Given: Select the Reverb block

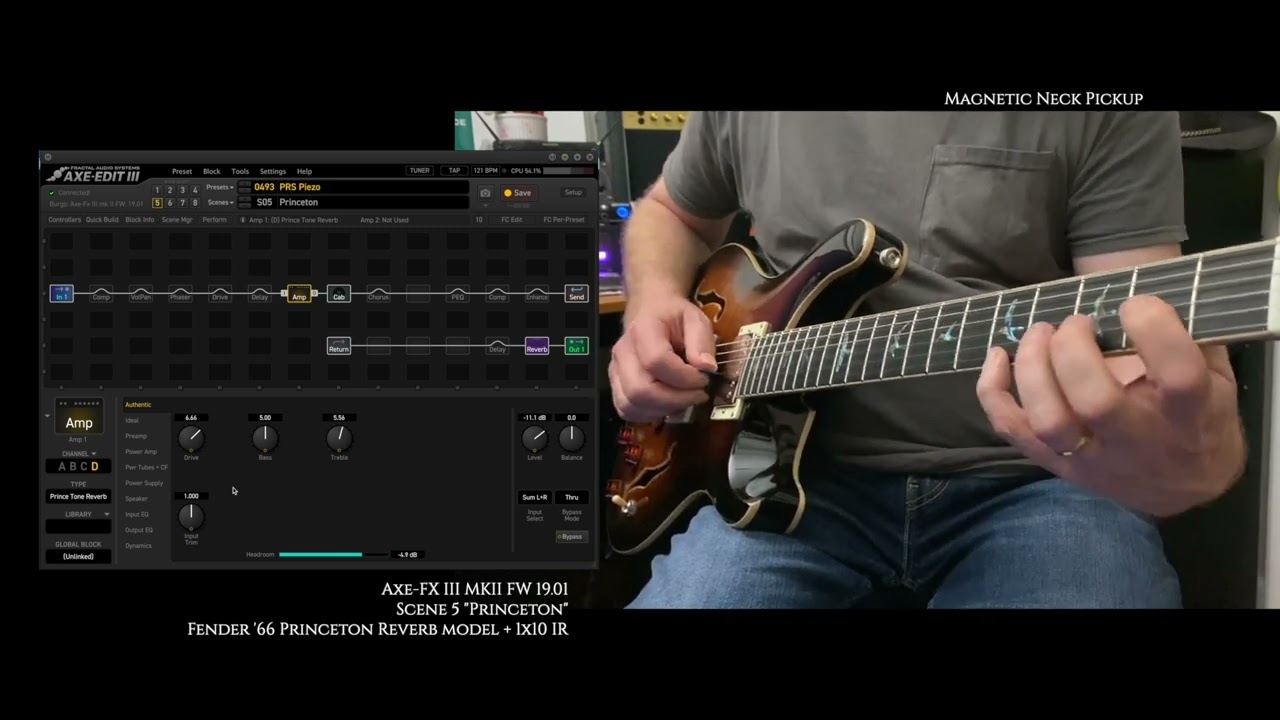Looking at the screenshot, I should tap(537, 346).
